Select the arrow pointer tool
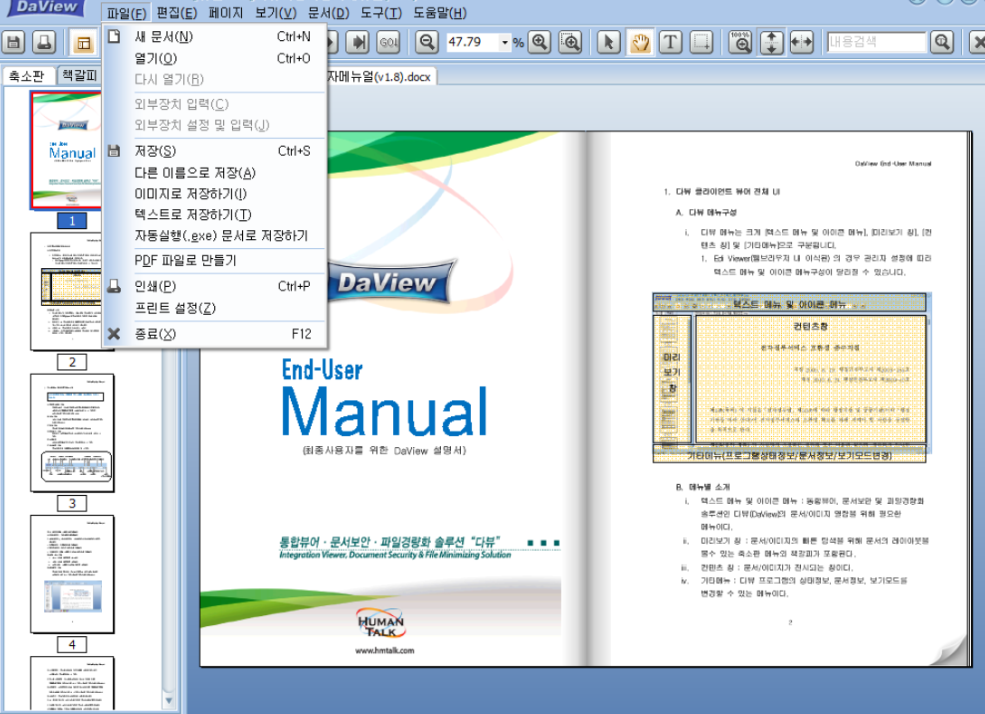This screenshot has width=985, height=714. (609, 43)
